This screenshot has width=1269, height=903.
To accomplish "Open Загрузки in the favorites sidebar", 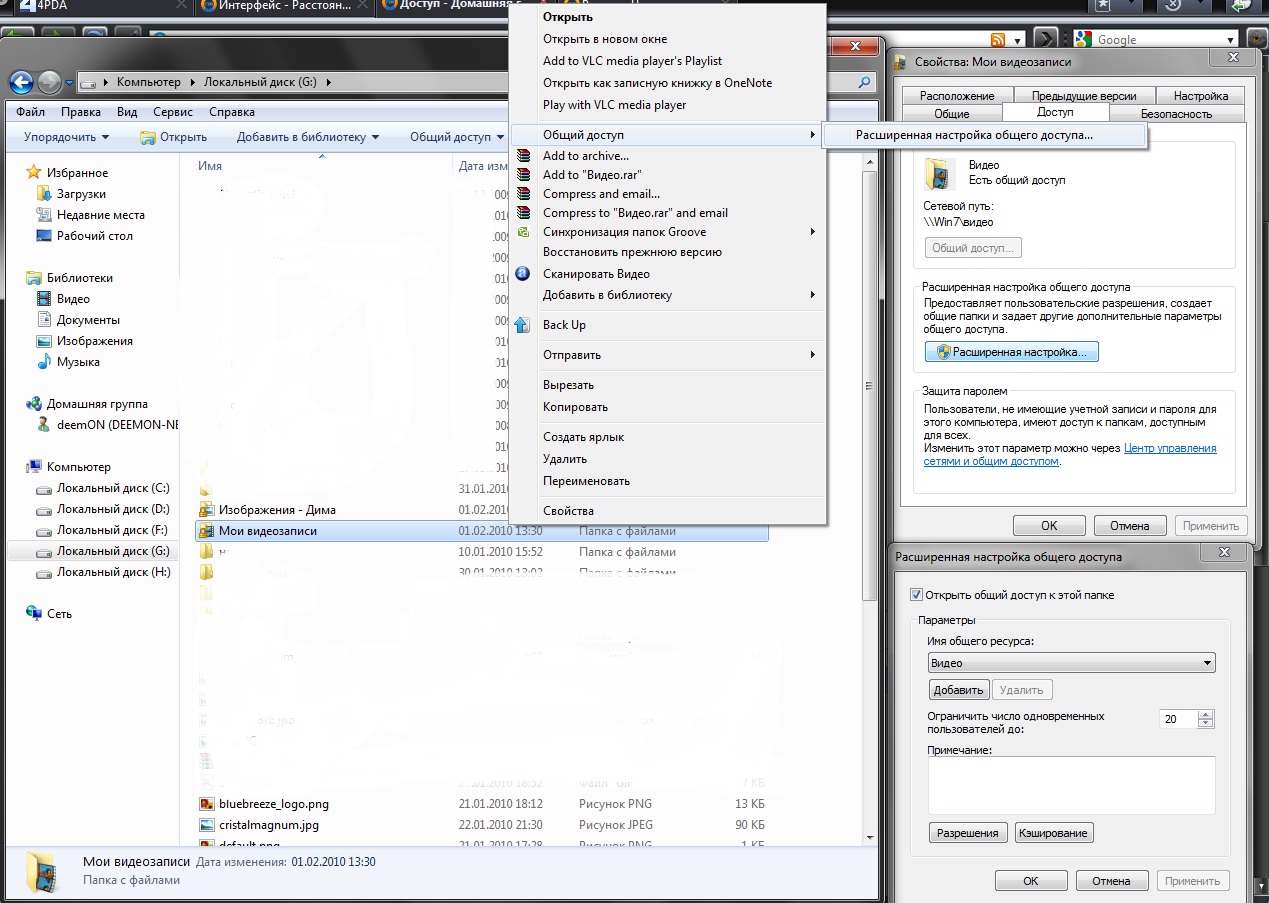I will [x=81, y=194].
